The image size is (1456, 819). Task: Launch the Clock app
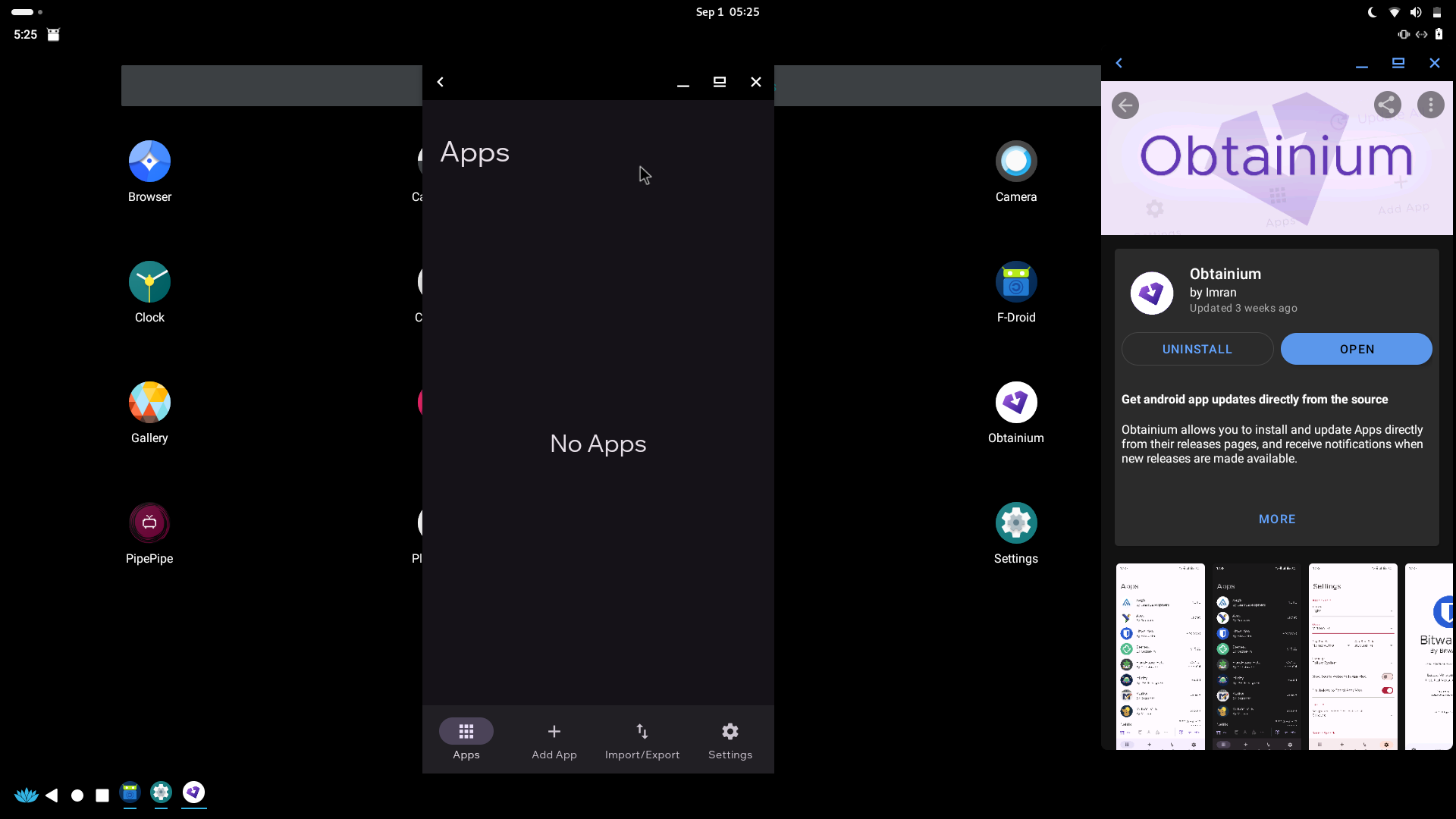tap(149, 282)
